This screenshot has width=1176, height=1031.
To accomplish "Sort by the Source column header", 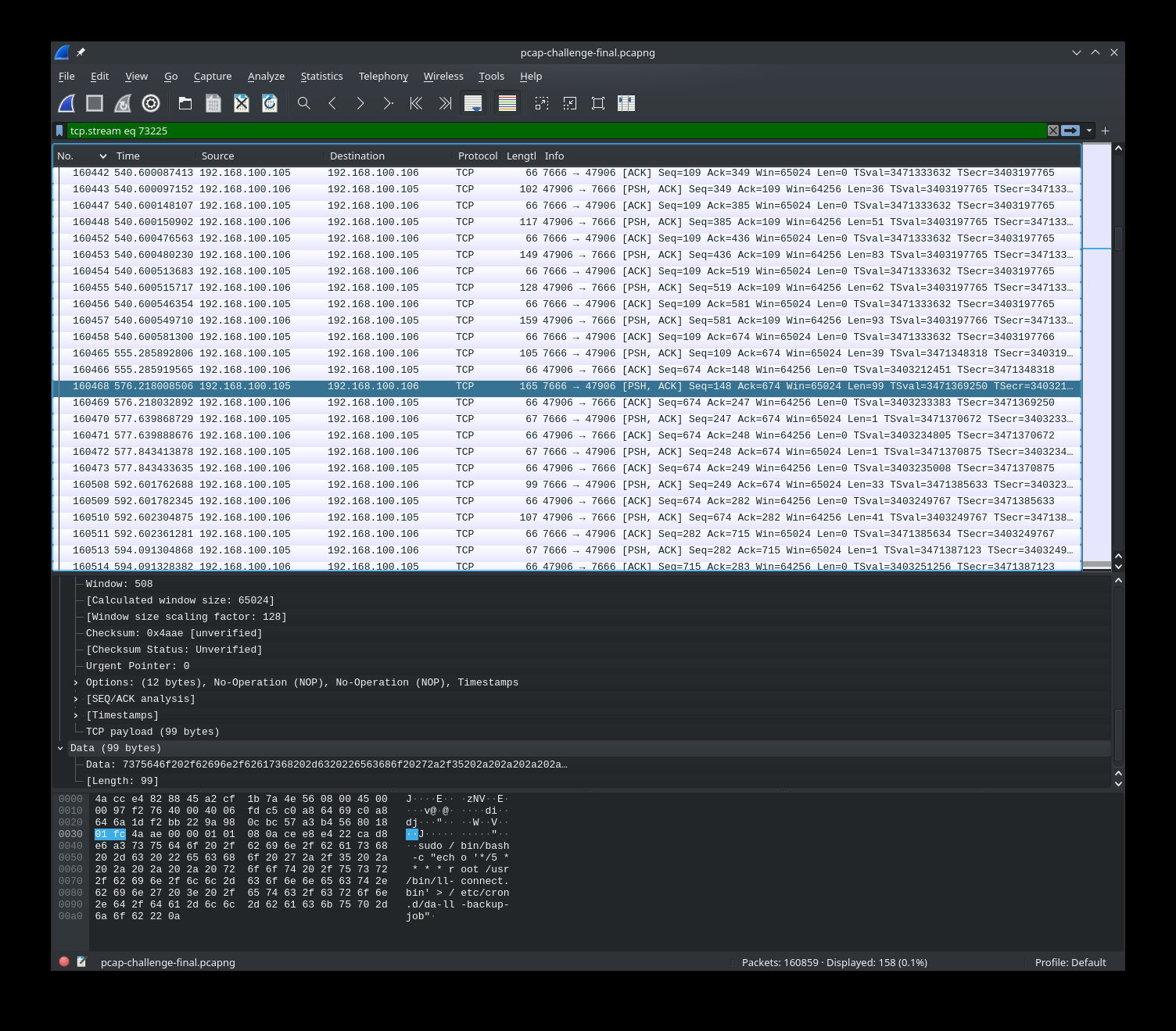I will click(x=261, y=156).
